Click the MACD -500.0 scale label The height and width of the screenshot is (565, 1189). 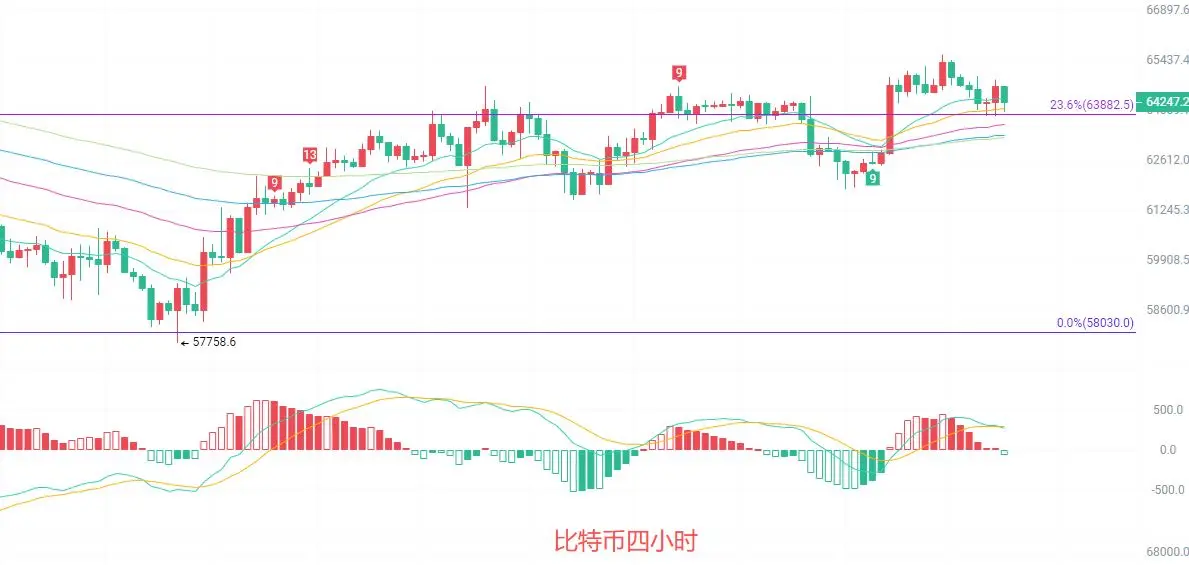click(x=1166, y=490)
